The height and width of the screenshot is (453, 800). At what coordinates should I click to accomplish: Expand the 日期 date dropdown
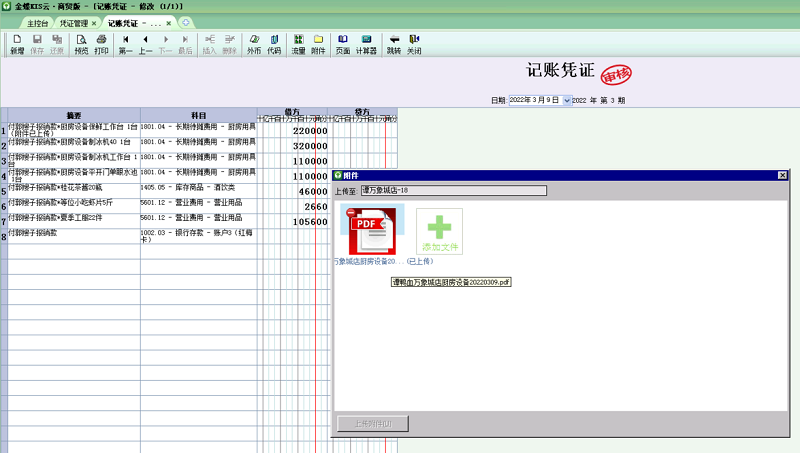(x=567, y=100)
